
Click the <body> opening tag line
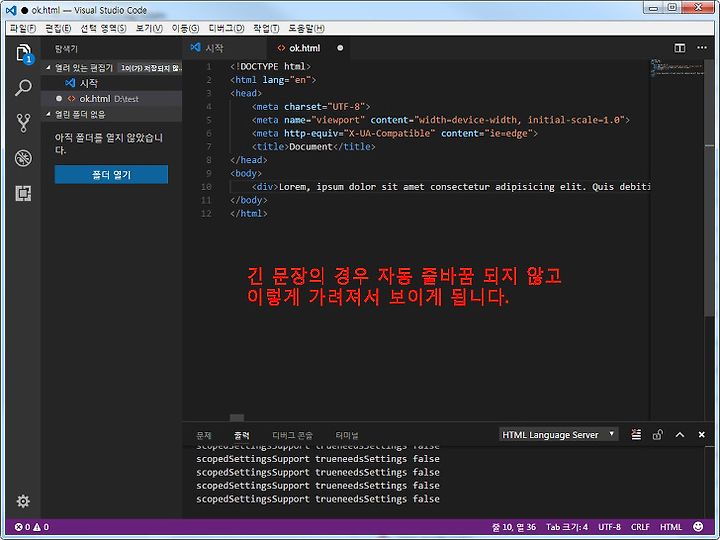click(x=246, y=174)
